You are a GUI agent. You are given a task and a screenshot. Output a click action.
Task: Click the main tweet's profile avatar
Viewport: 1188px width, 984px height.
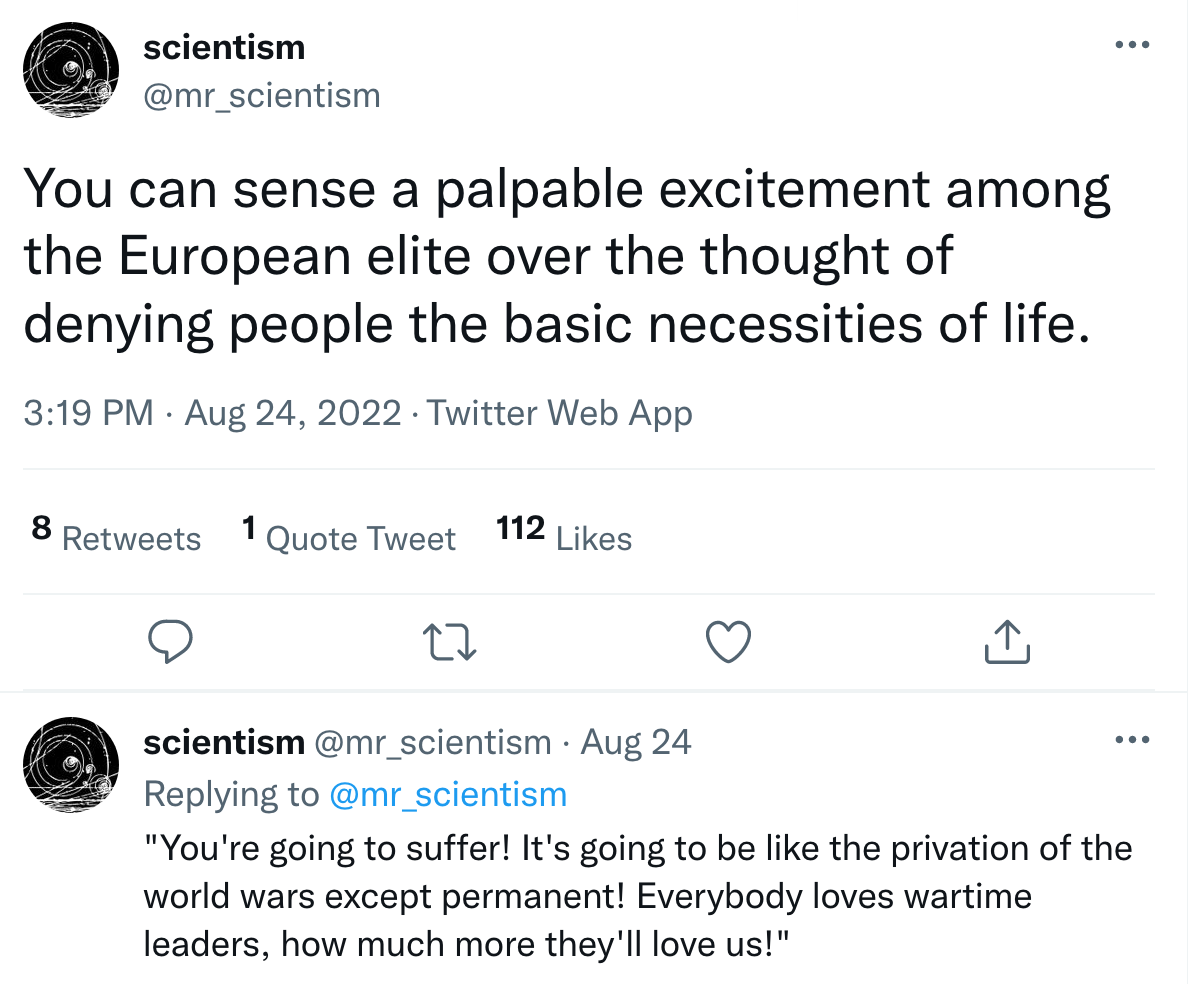click(71, 69)
